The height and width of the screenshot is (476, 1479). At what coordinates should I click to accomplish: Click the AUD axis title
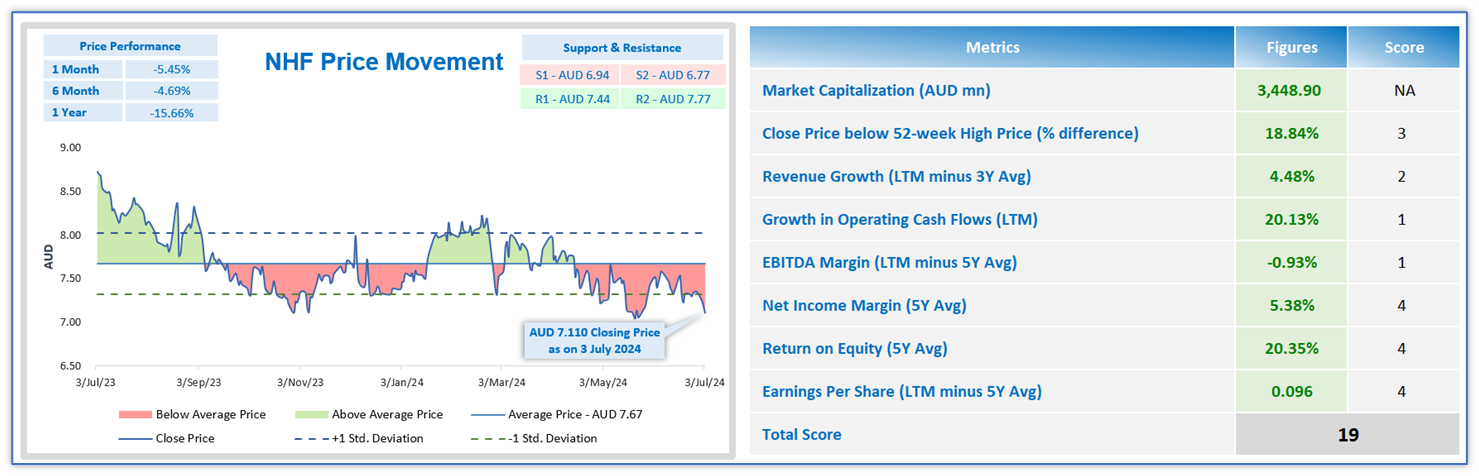coord(49,256)
